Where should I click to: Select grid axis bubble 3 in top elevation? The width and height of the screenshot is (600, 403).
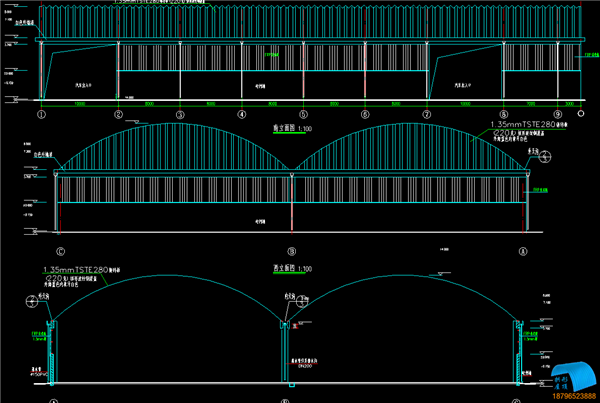tap(180, 114)
